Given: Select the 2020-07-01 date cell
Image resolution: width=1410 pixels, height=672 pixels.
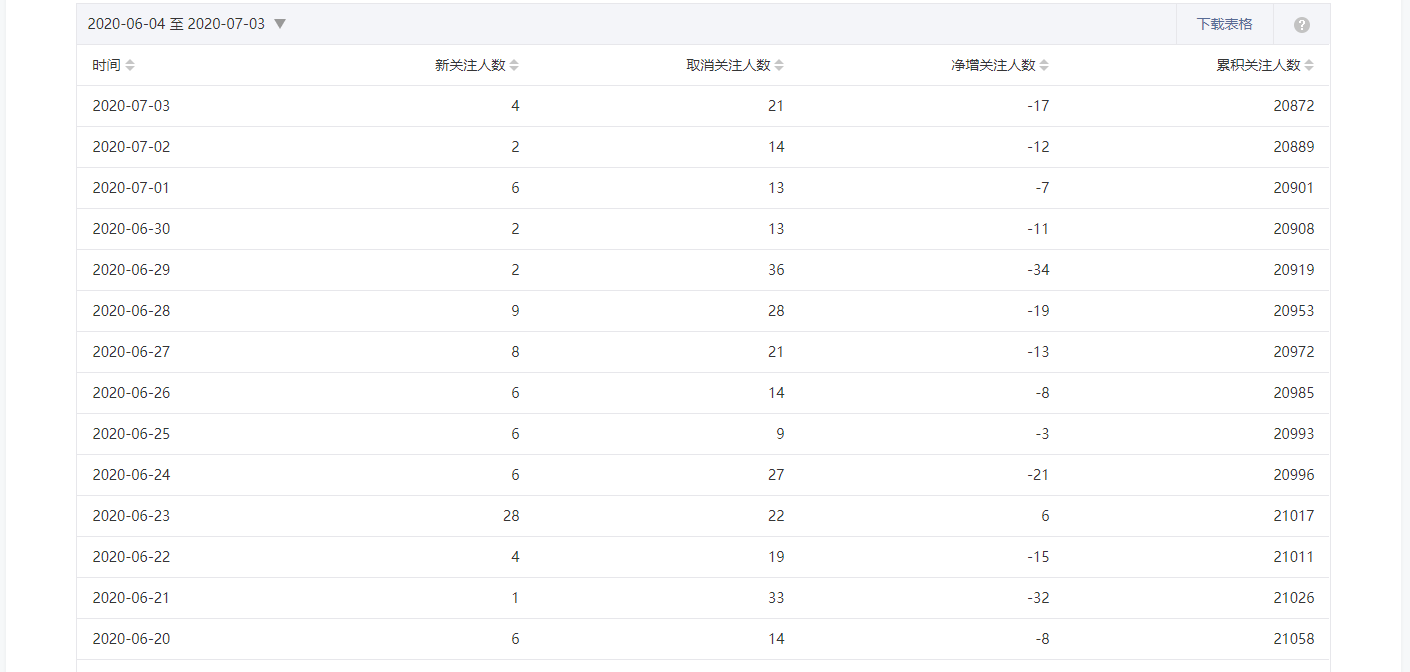Looking at the screenshot, I should click(131, 188).
